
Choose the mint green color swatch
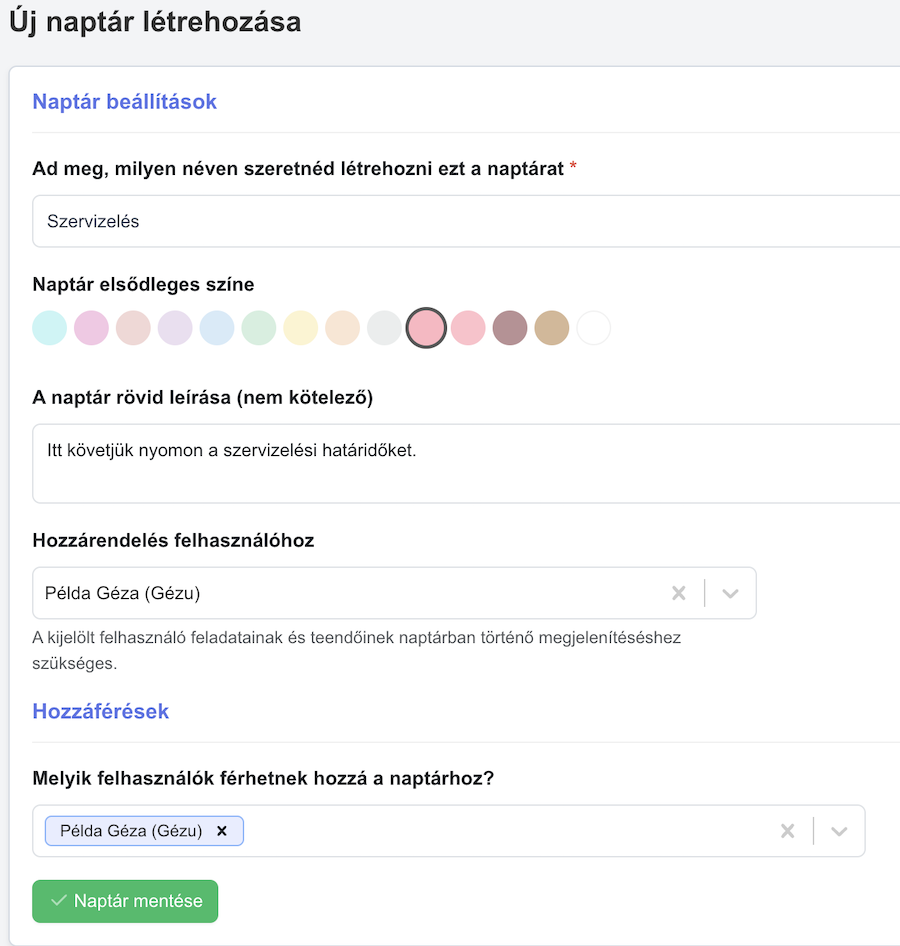(259, 328)
